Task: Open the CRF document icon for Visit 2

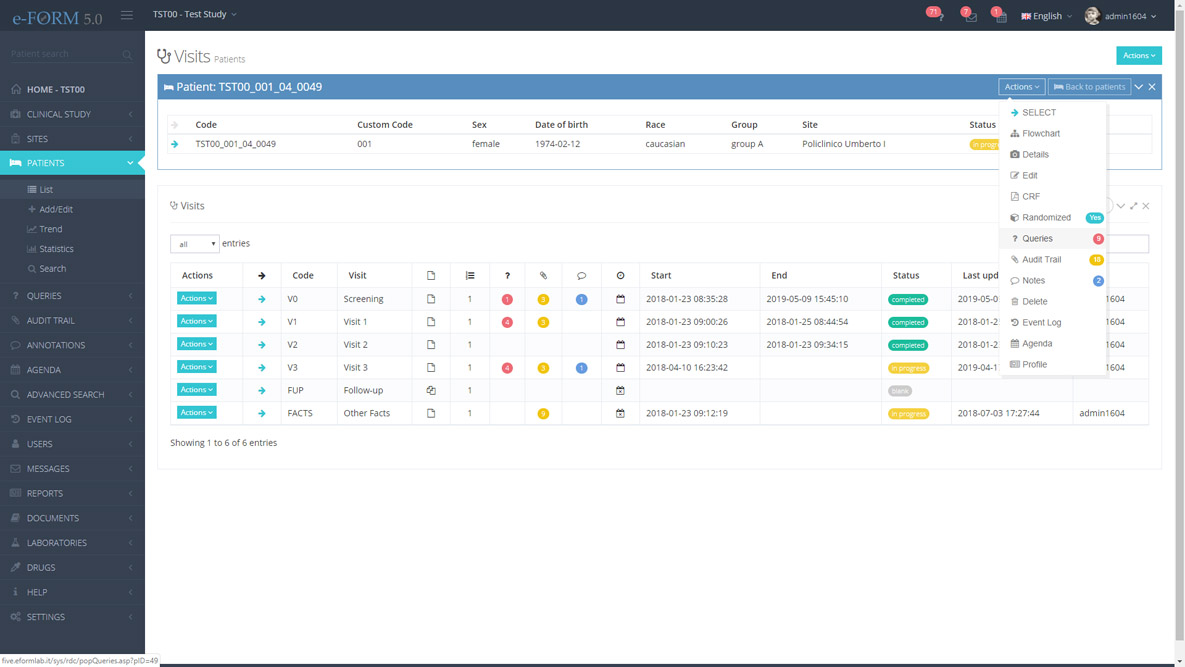Action: click(x=431, y=345)
